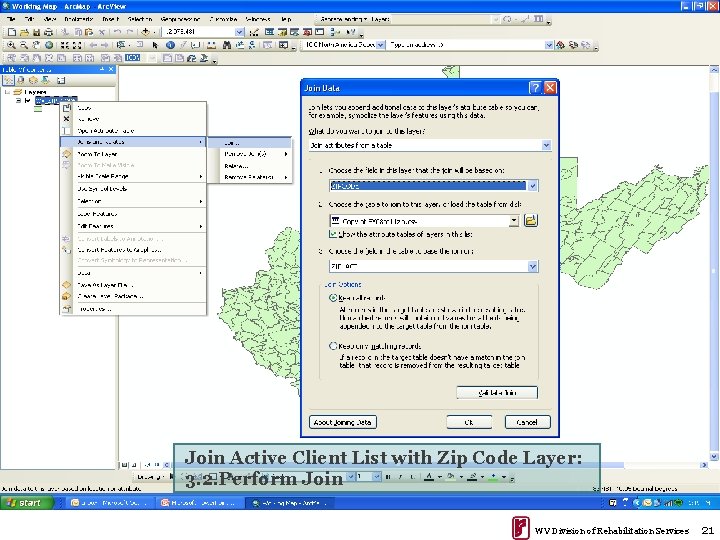The height and width of the screenshot is (540, 720).
Task: Click the Go Back to previous extent arrow
Action: point(93,45)
